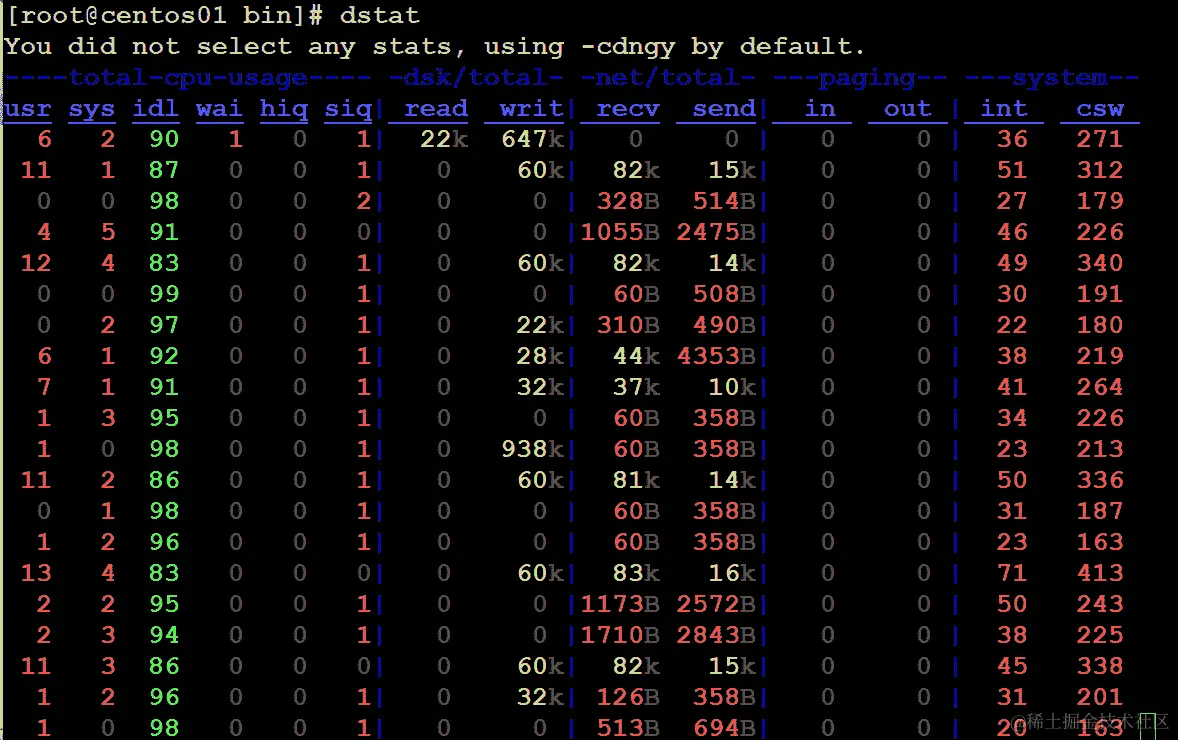This screenshot has width=1178, height=740.
Task: Select the 271 csw value
Action: tap(1100, 139)
